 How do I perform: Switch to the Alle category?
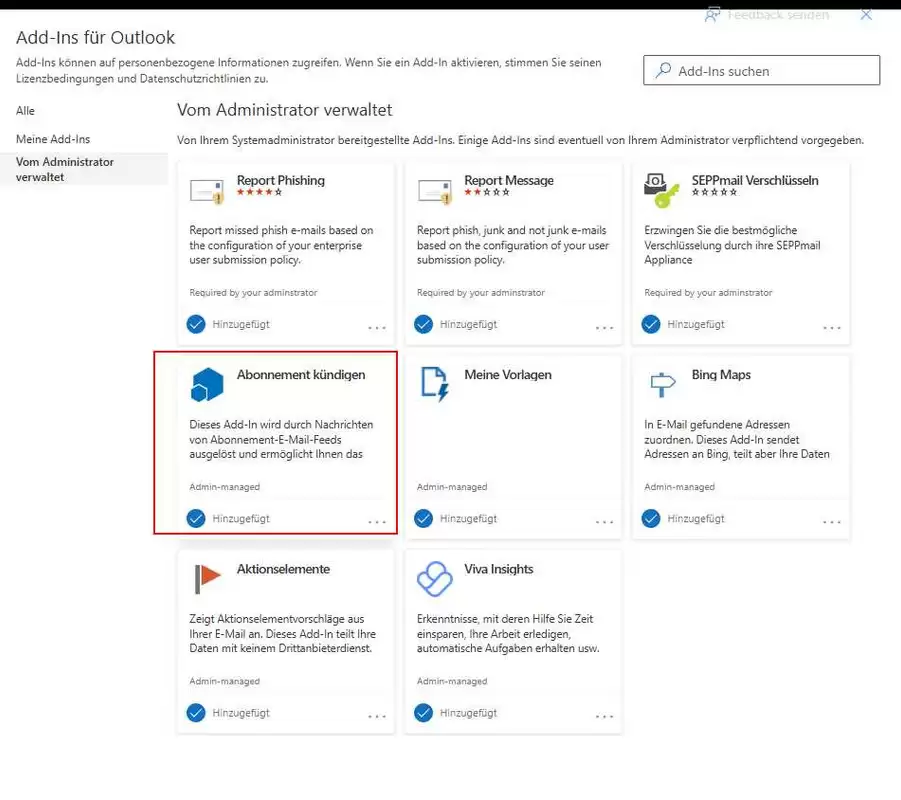(25, 111)
